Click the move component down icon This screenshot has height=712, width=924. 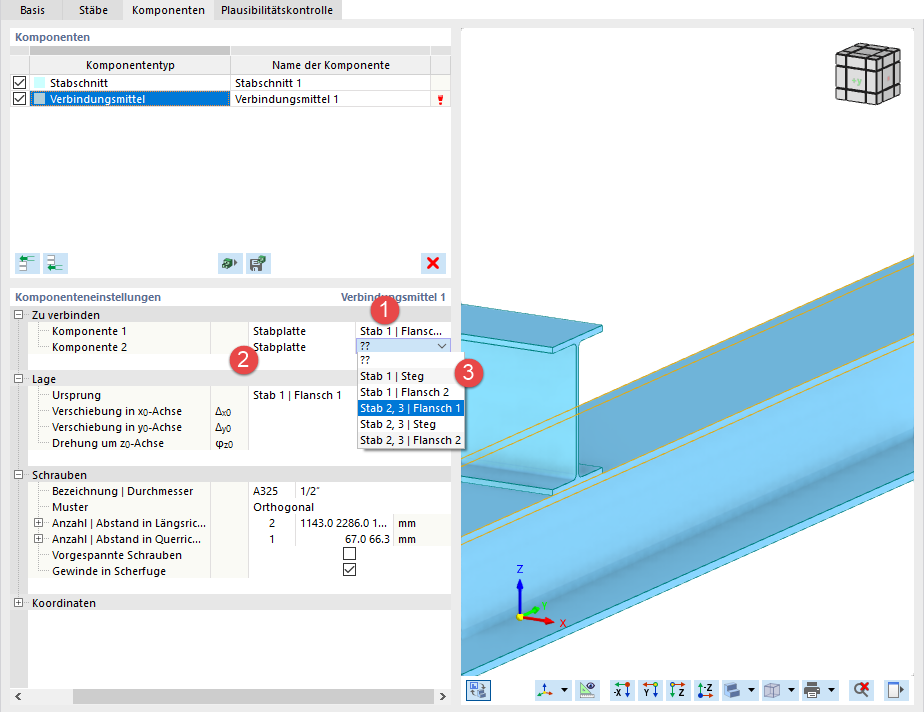pyautogui.click(x=55, y=263)
